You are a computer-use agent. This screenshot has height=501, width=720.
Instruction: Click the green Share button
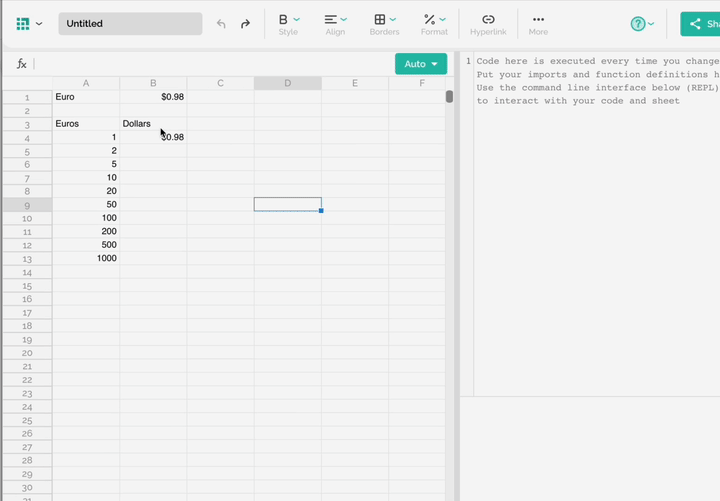(701, 24)
